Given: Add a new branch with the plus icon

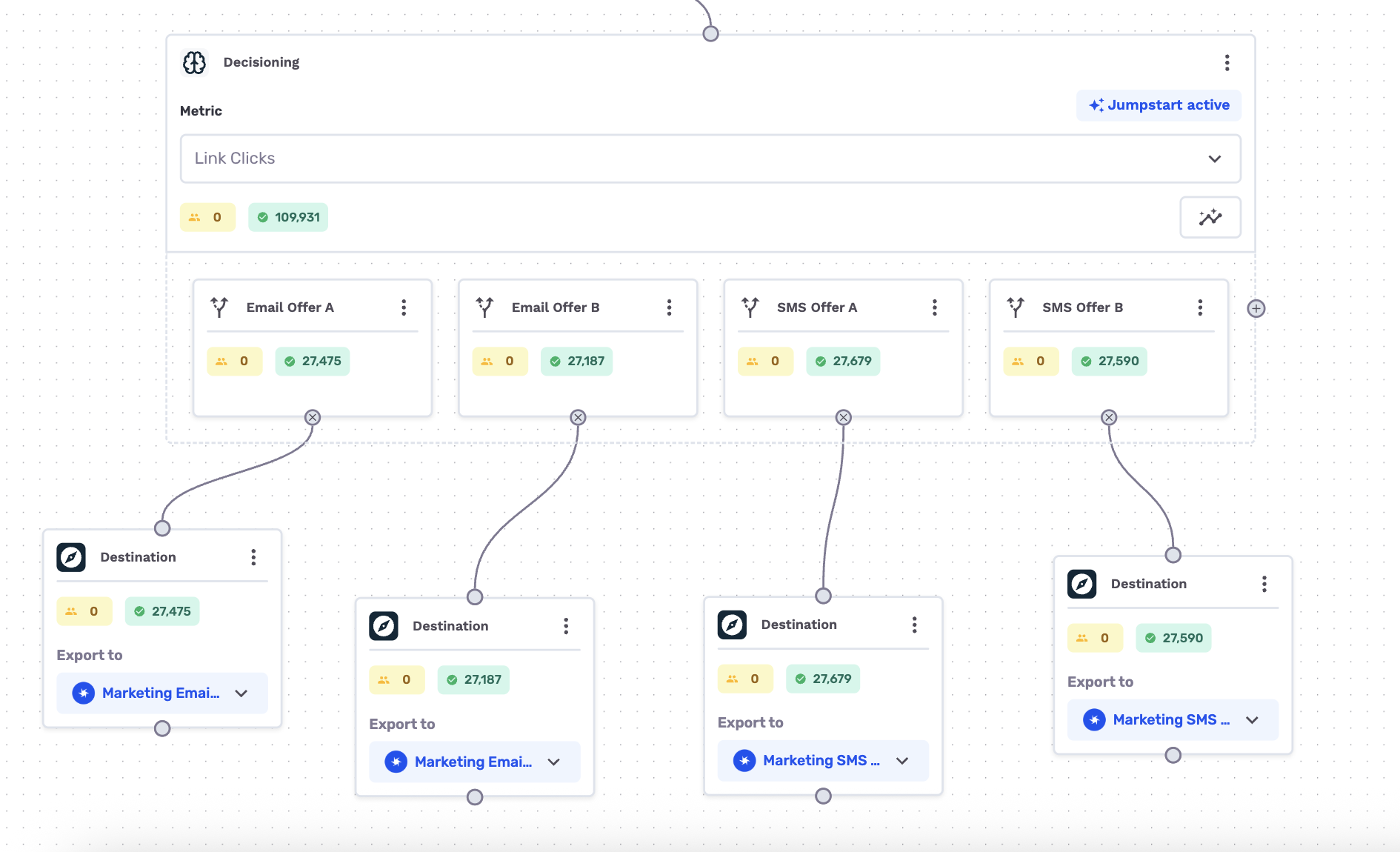Looking at the screenshot, I should click(x=1256, y=308).
